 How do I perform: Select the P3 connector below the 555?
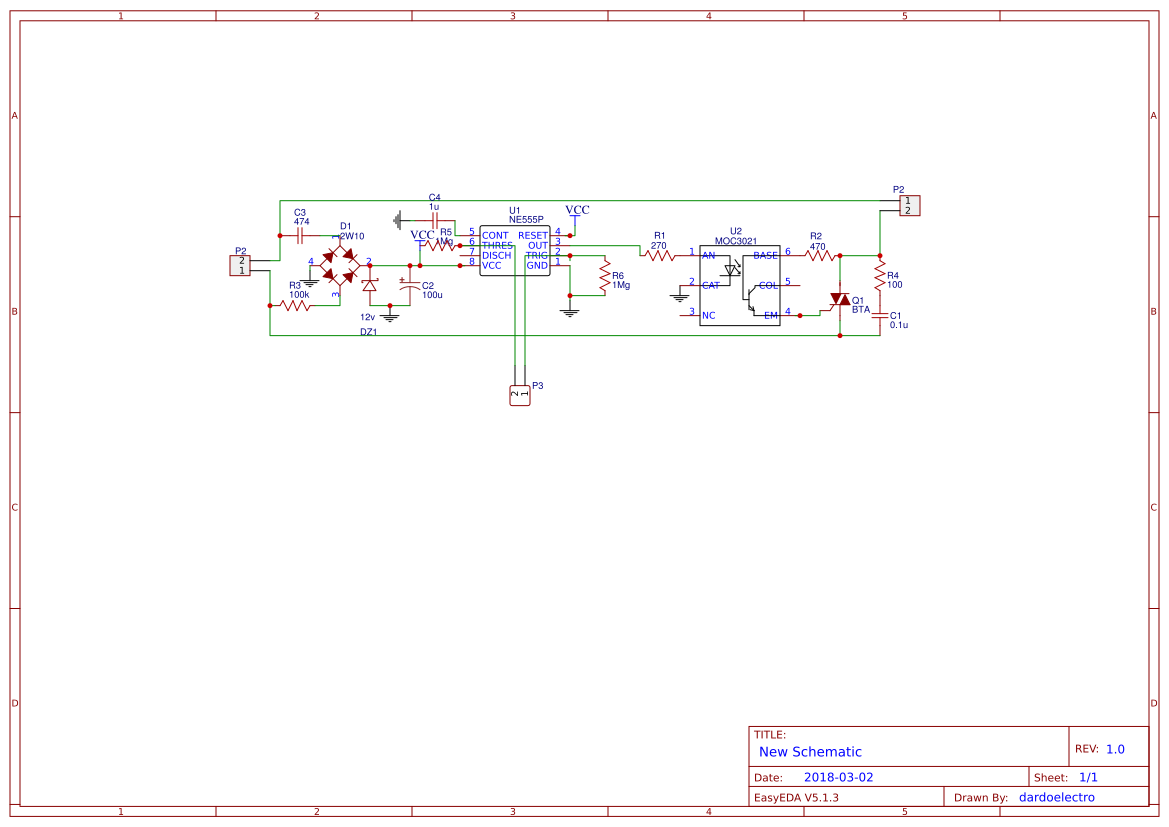tap(519, 393)
